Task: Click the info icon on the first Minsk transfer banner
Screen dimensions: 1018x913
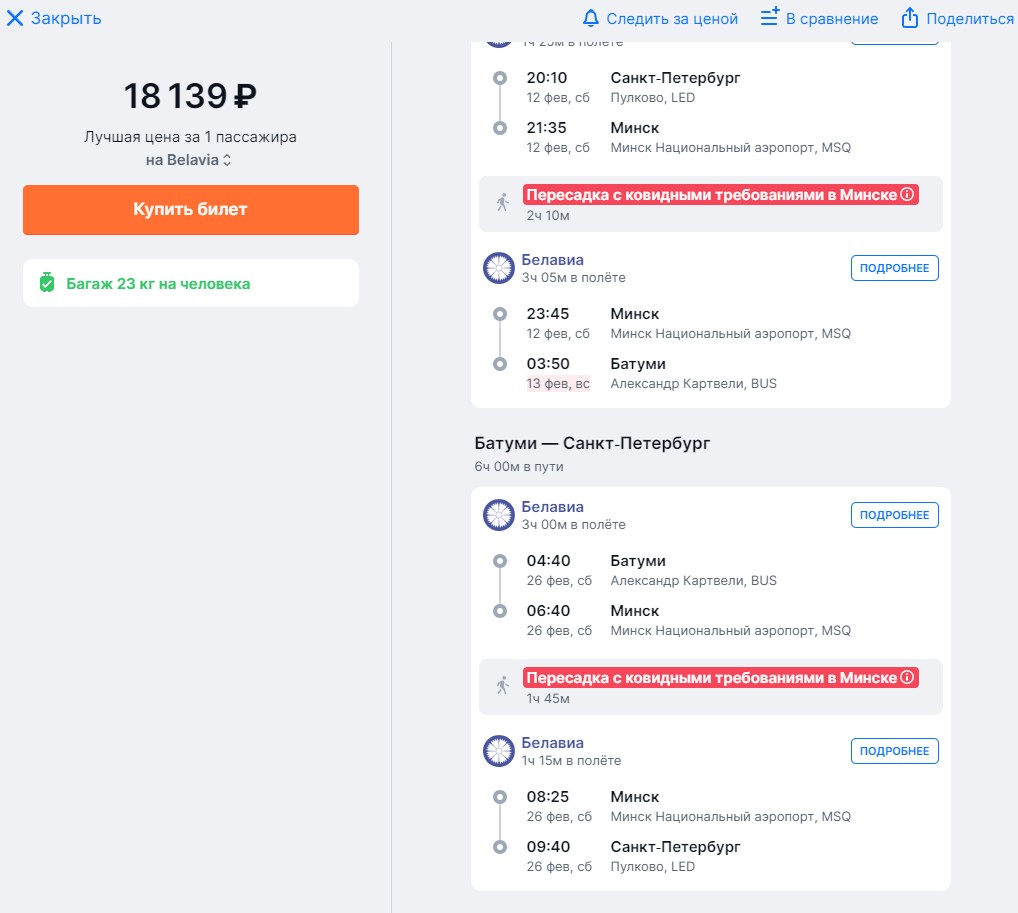Action: click(x=907, y=194)
